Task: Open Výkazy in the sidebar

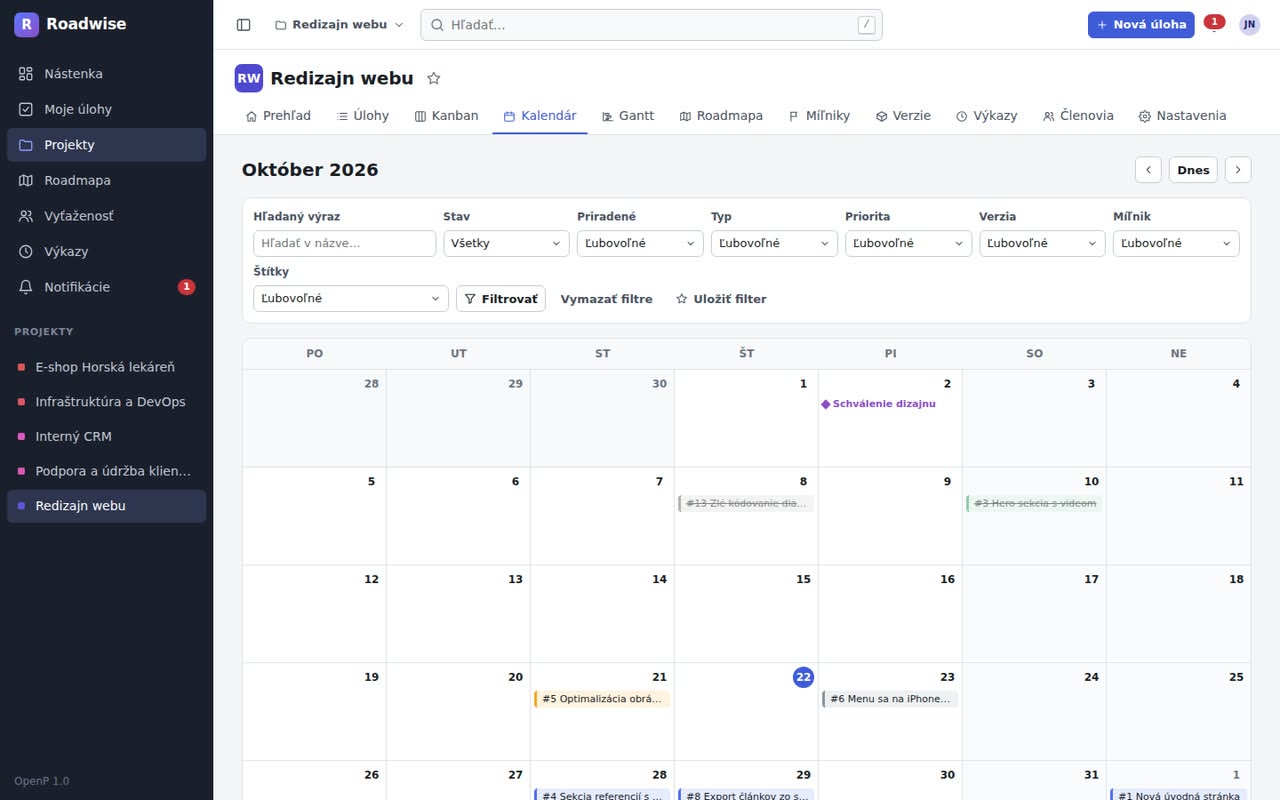Action: (107, 252)
